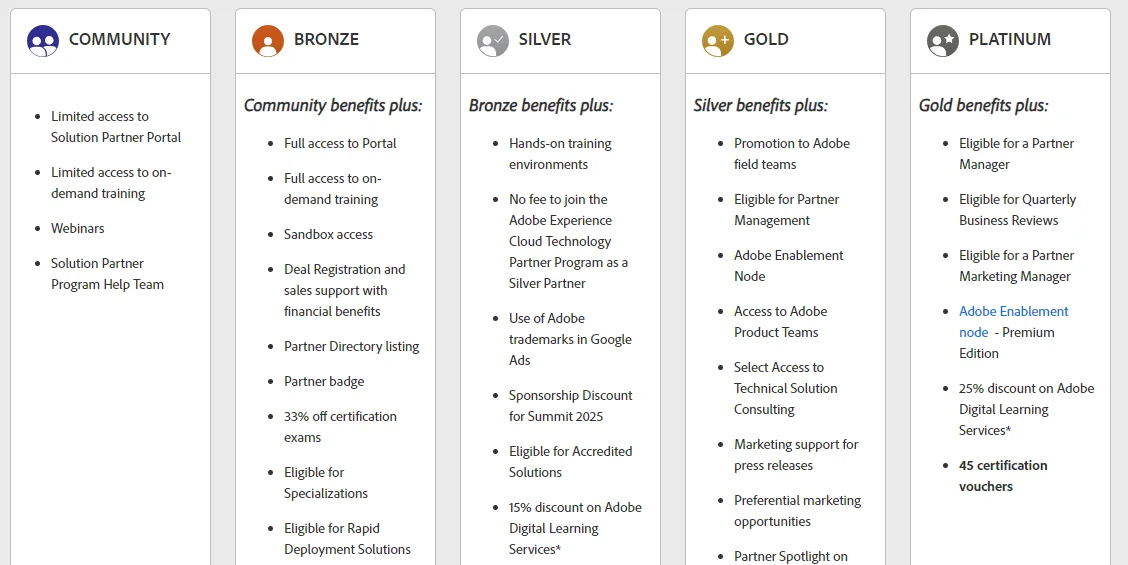
Task: Click the Partner badge bullet
Action: point(324,381)
